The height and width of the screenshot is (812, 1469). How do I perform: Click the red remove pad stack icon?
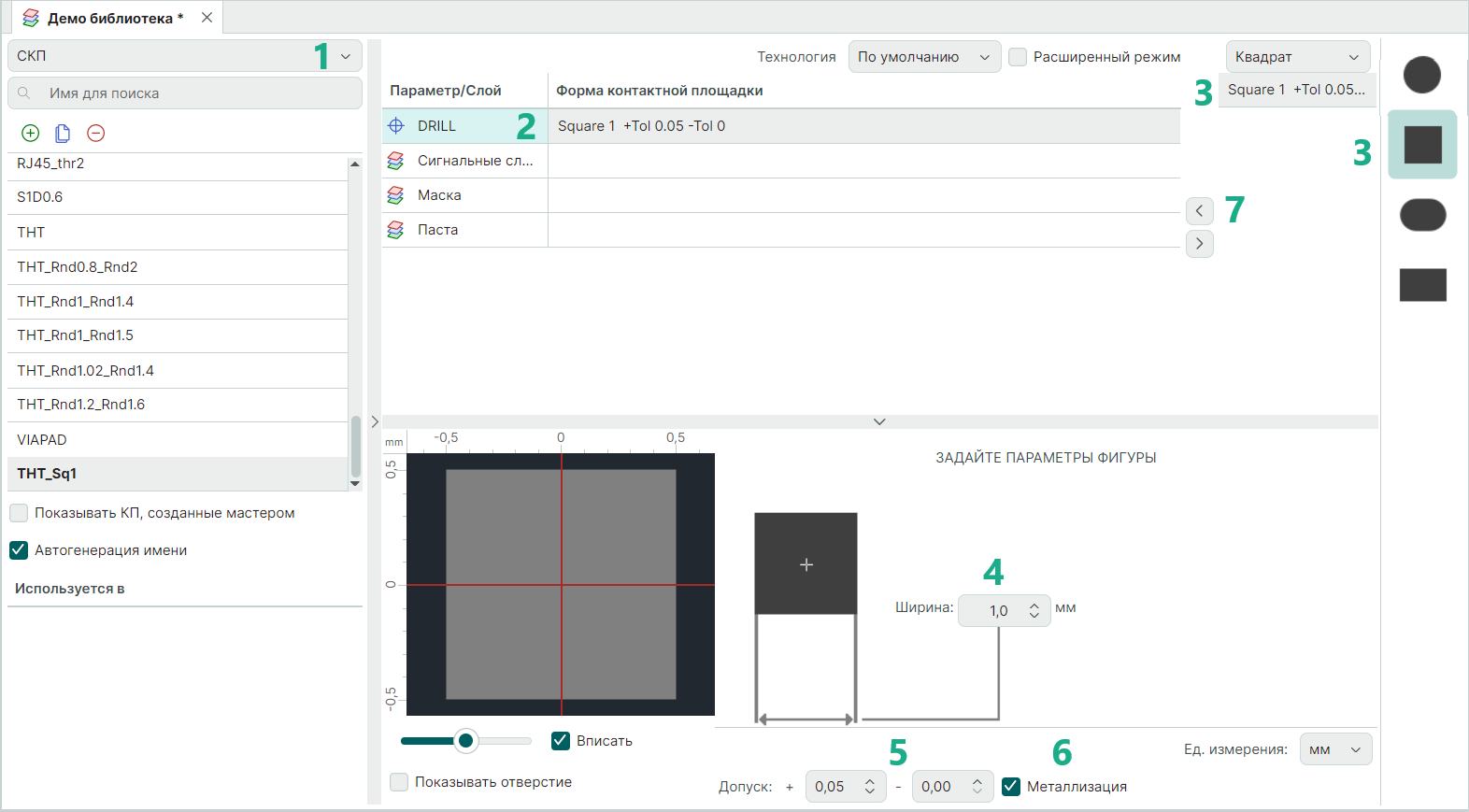coord(95,134)
